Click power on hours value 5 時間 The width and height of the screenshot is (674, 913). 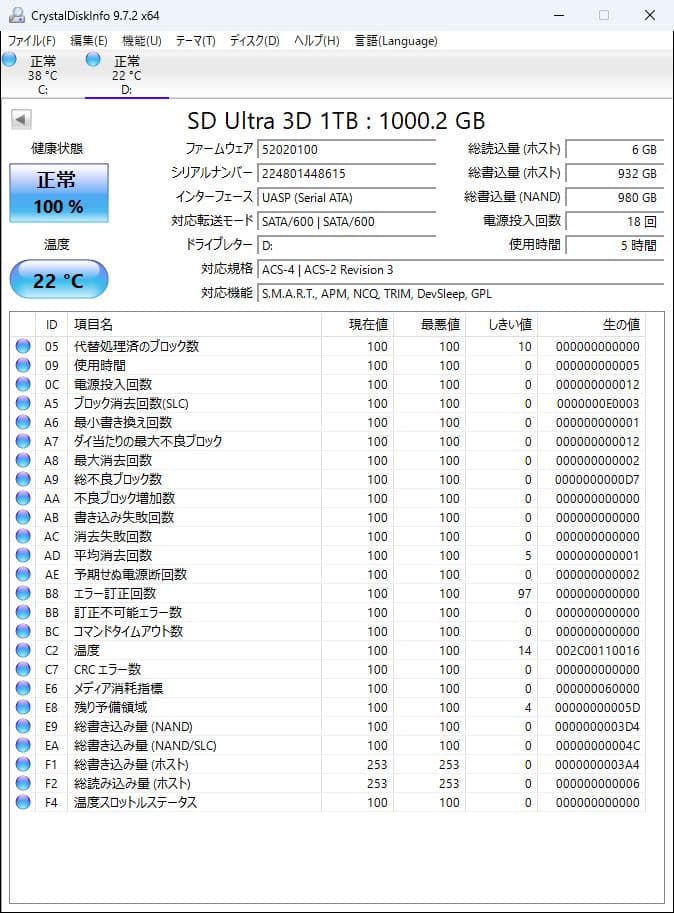(x=615, y=245)
